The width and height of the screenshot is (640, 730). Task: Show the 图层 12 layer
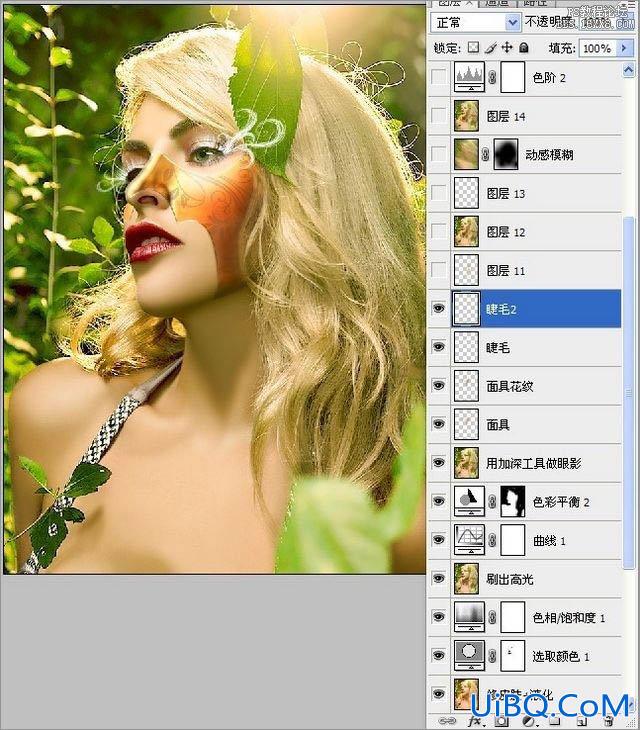(438, 231)
